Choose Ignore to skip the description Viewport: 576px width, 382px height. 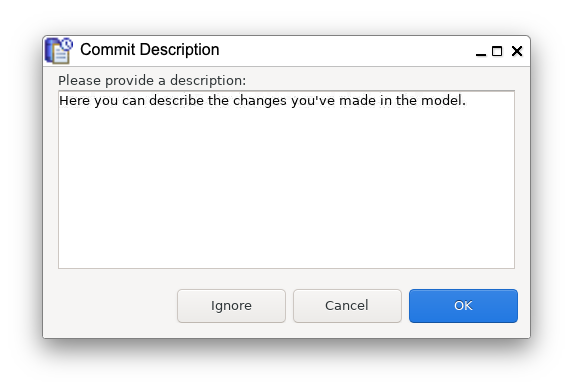point(231,306)
